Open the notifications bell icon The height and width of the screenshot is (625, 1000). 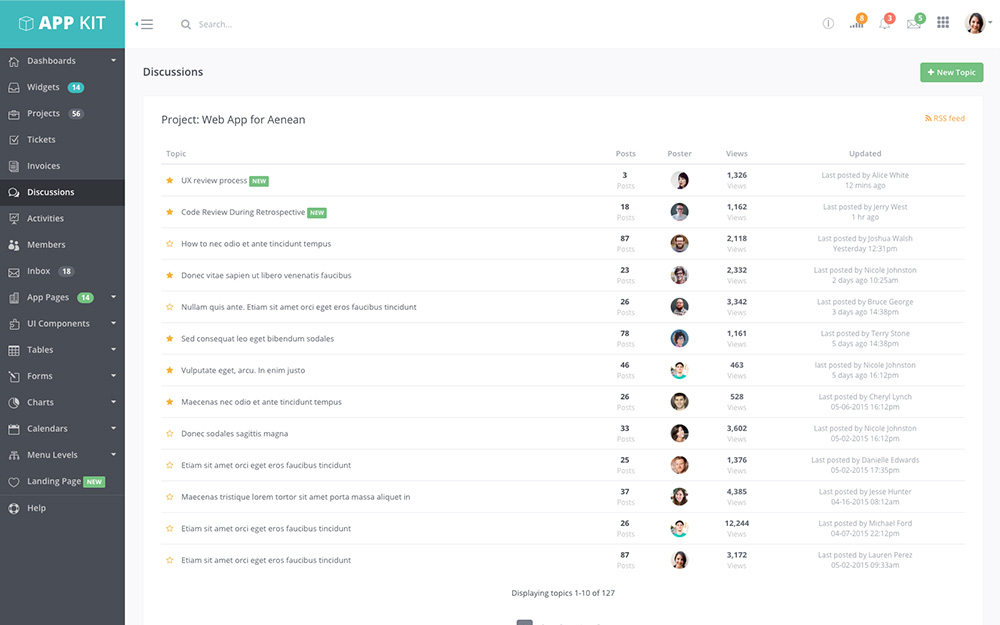click(885, 24)
